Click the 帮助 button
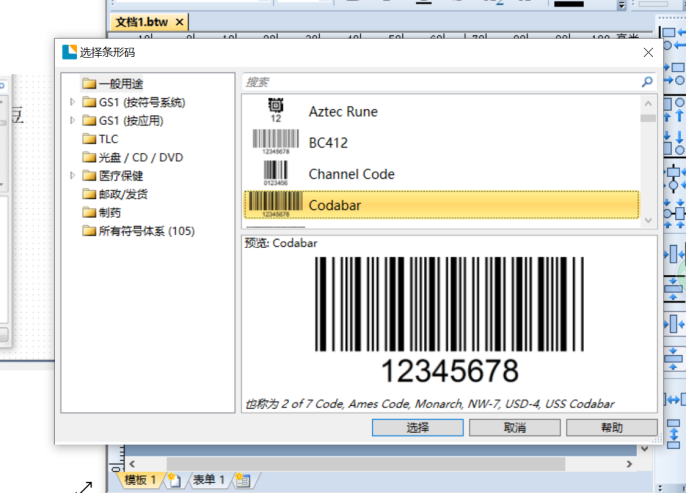The image size is (686, 493). (x=612, y=427)
